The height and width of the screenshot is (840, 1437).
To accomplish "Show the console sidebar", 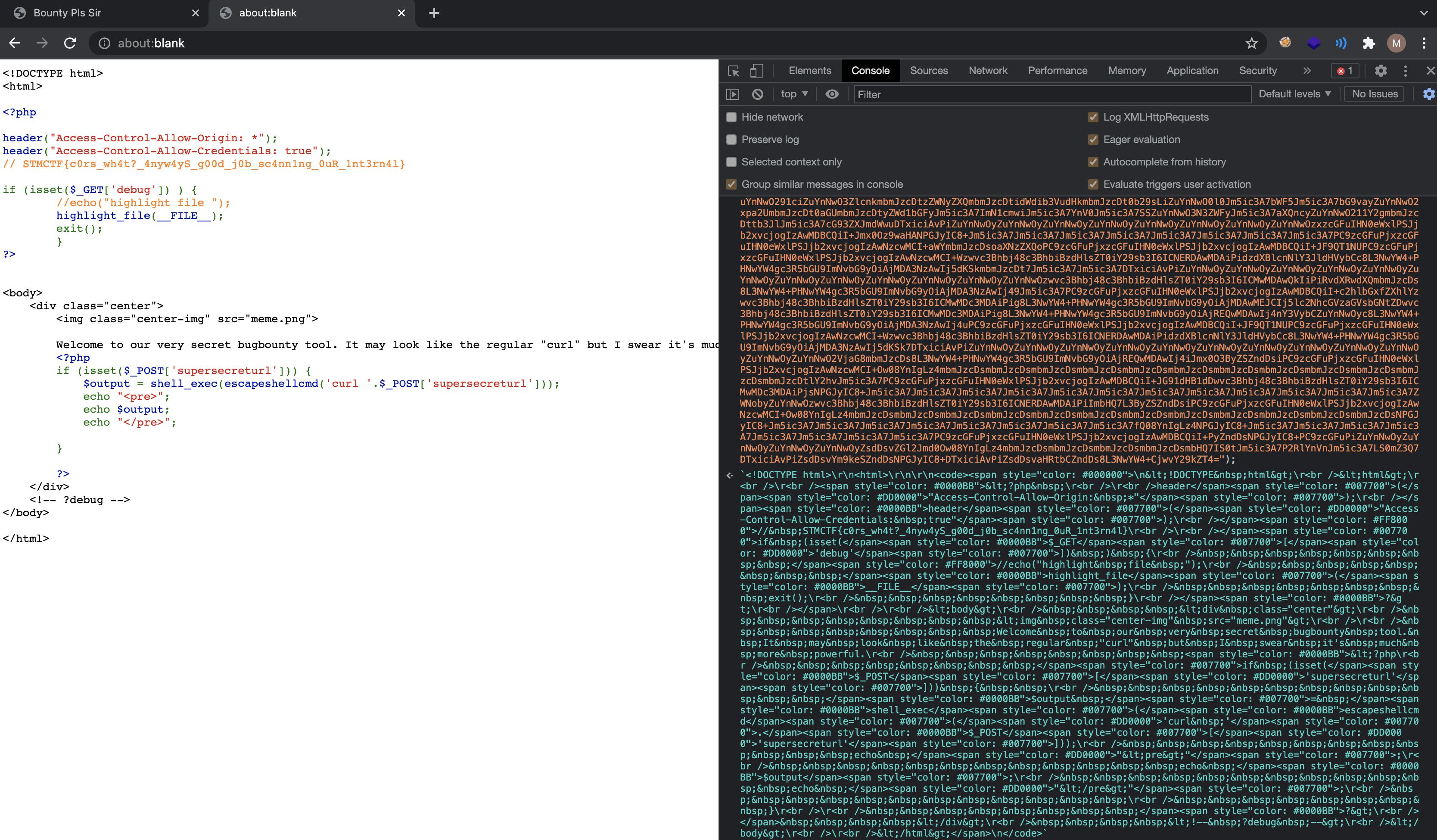I will click(733, 94).
